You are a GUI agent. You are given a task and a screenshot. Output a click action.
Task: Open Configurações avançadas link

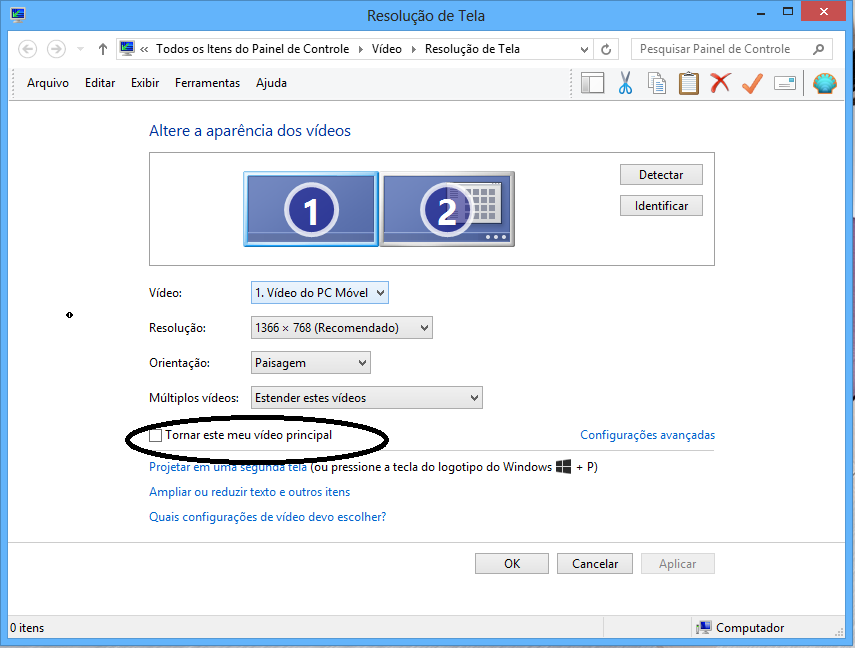(x=647, y=435)
